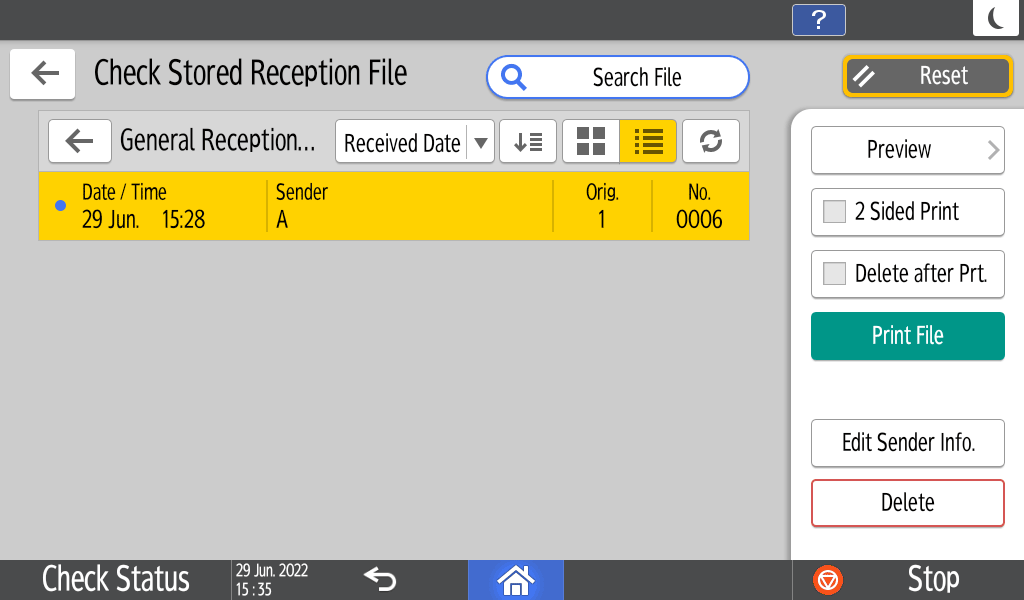Screen dimensions: 1024x600
Task: Activate energy saver moon icon
Action: tap(995, 18)
